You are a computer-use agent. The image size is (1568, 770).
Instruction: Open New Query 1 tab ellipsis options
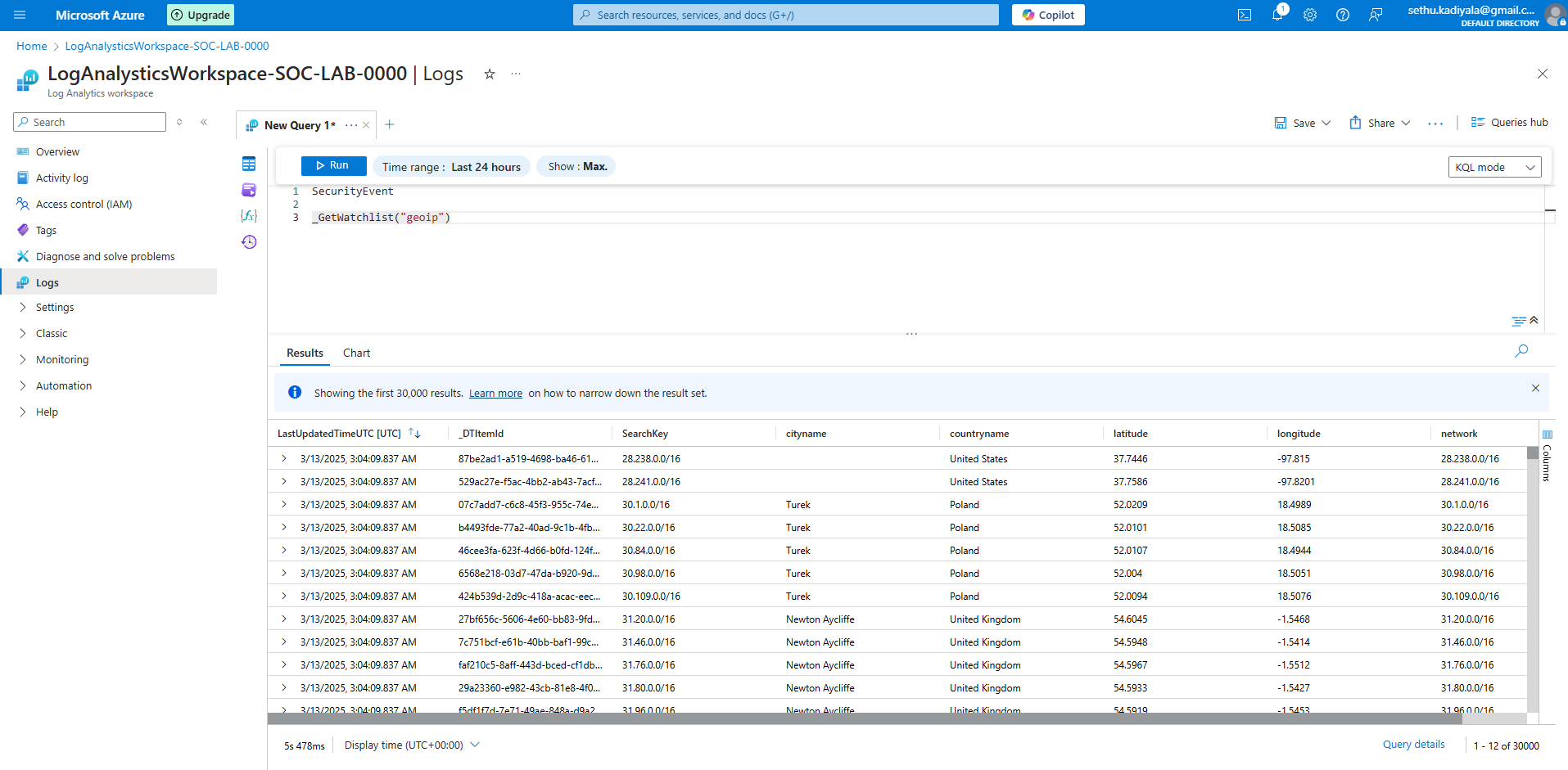click(351, 125)
